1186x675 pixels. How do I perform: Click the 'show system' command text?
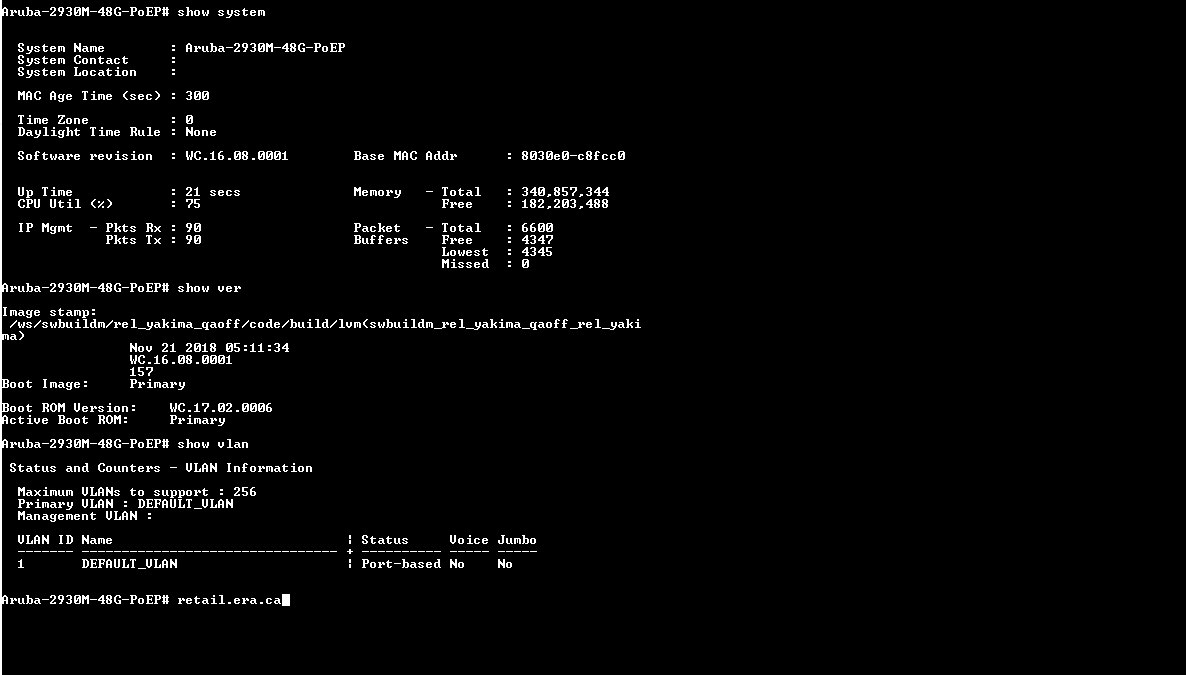(x=221, y=12)
